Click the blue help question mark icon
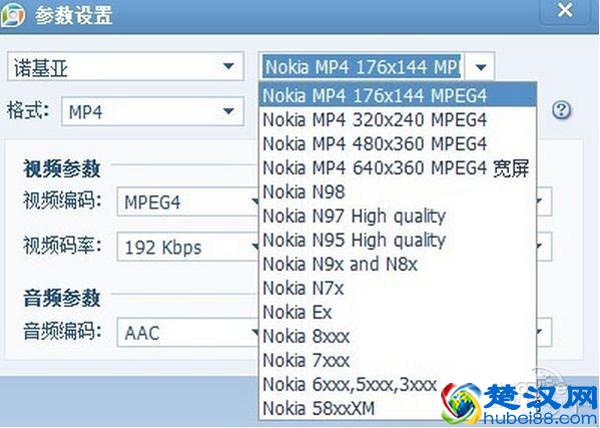This screenshot has width=600, height=428. [561, 110]
